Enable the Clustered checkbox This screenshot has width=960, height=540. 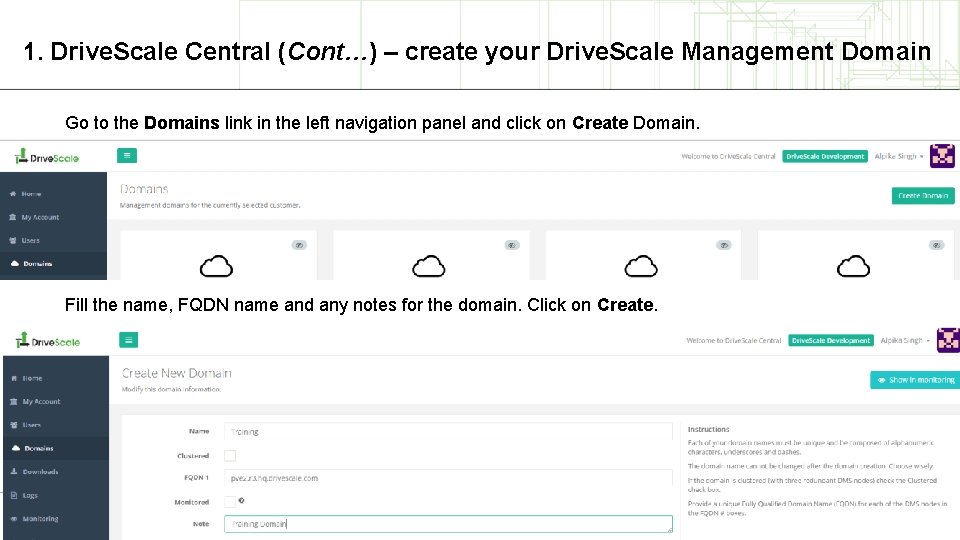230,456
